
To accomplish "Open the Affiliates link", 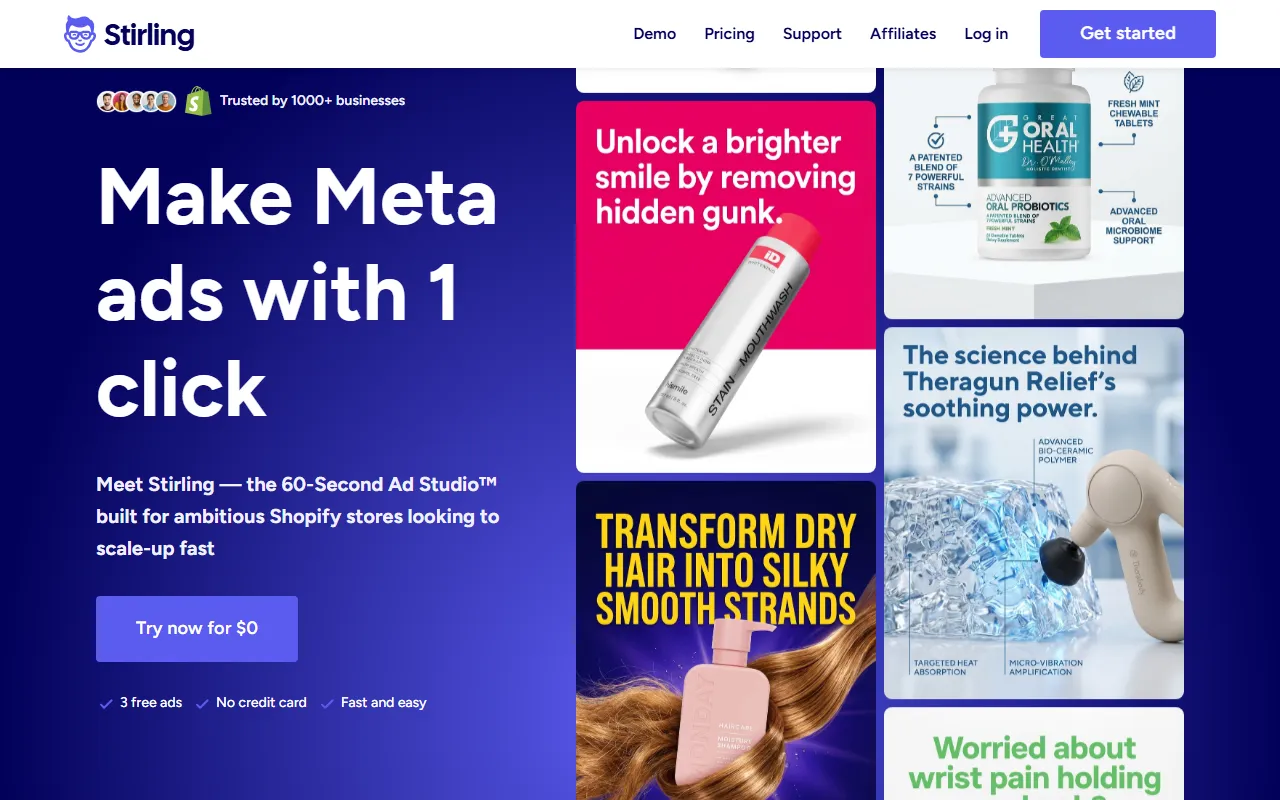I will pyautogui.click(x=903, y=34).
